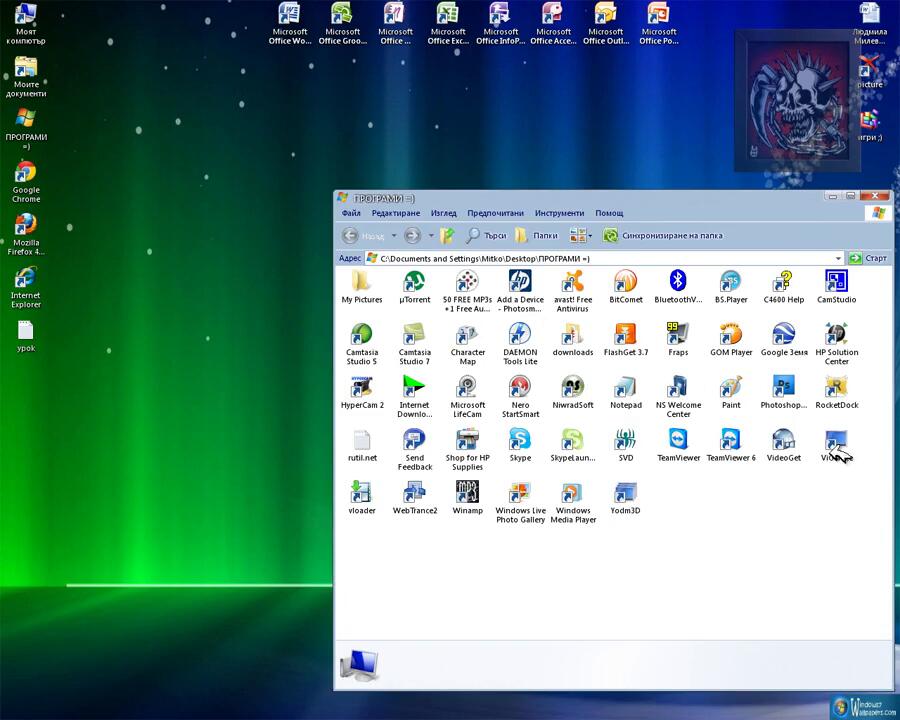The height and width of the screenshot is (720, 900).
Task: Click inside the address path field
Action: 600,258
